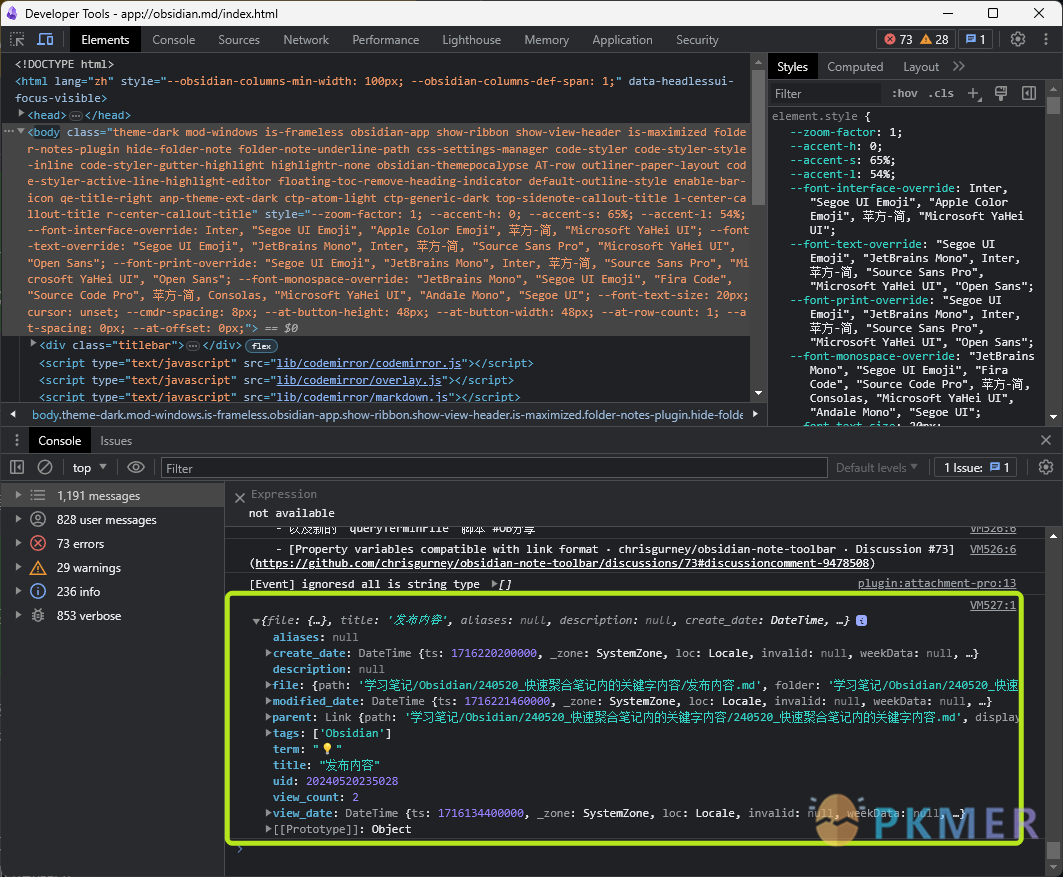This screenshot has height=877, width=1063.
Task: Toggle the :hov element state panel
Action: coord(904,94)
